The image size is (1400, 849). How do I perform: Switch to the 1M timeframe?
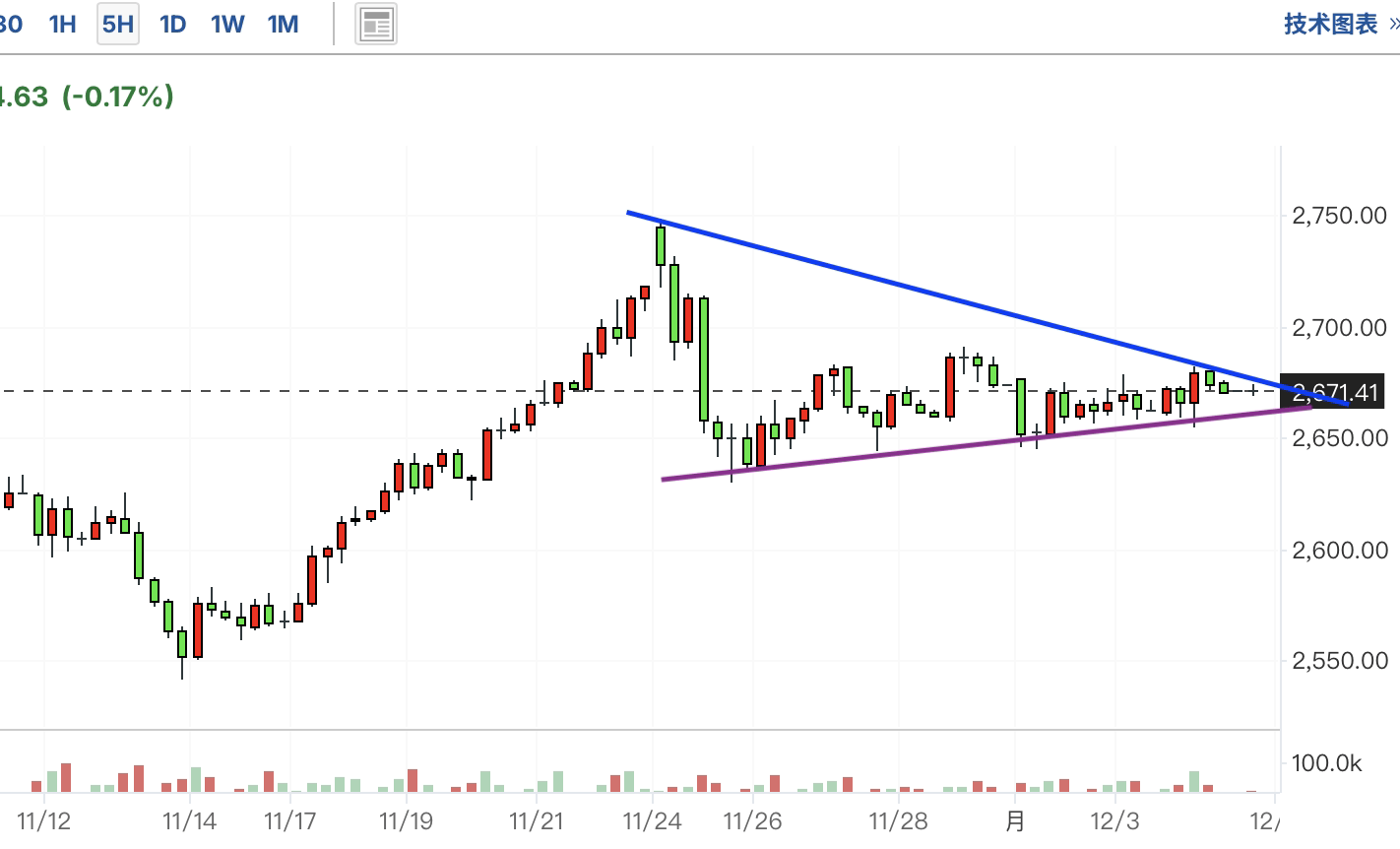[284, 25]
